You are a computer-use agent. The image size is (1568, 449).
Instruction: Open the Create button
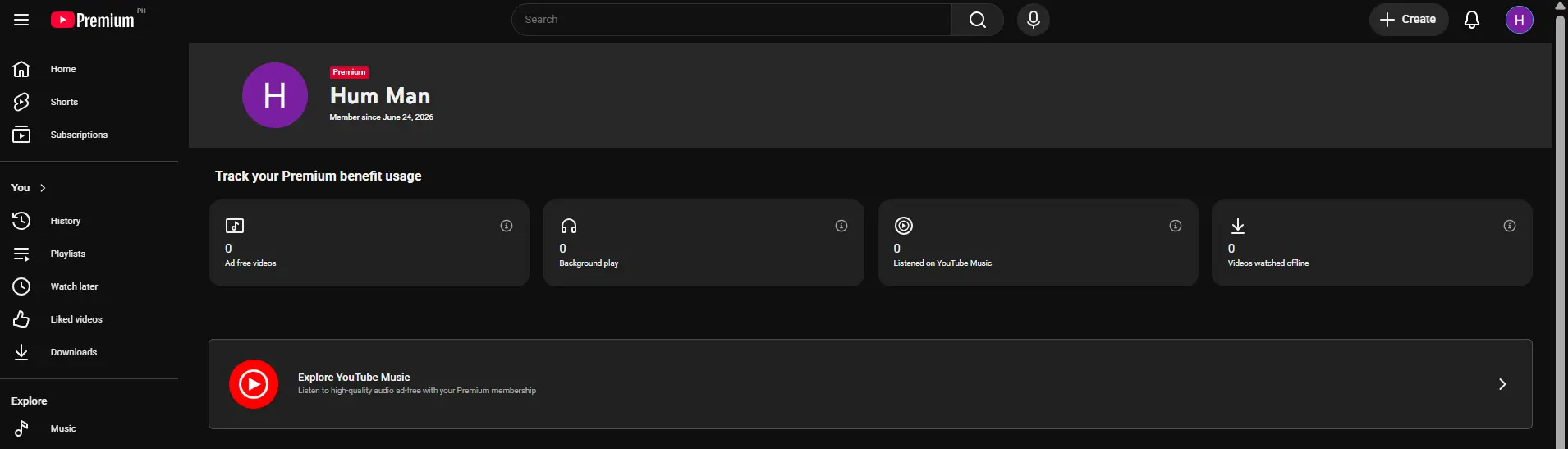pyautogui.click(x=1409, y=20)
